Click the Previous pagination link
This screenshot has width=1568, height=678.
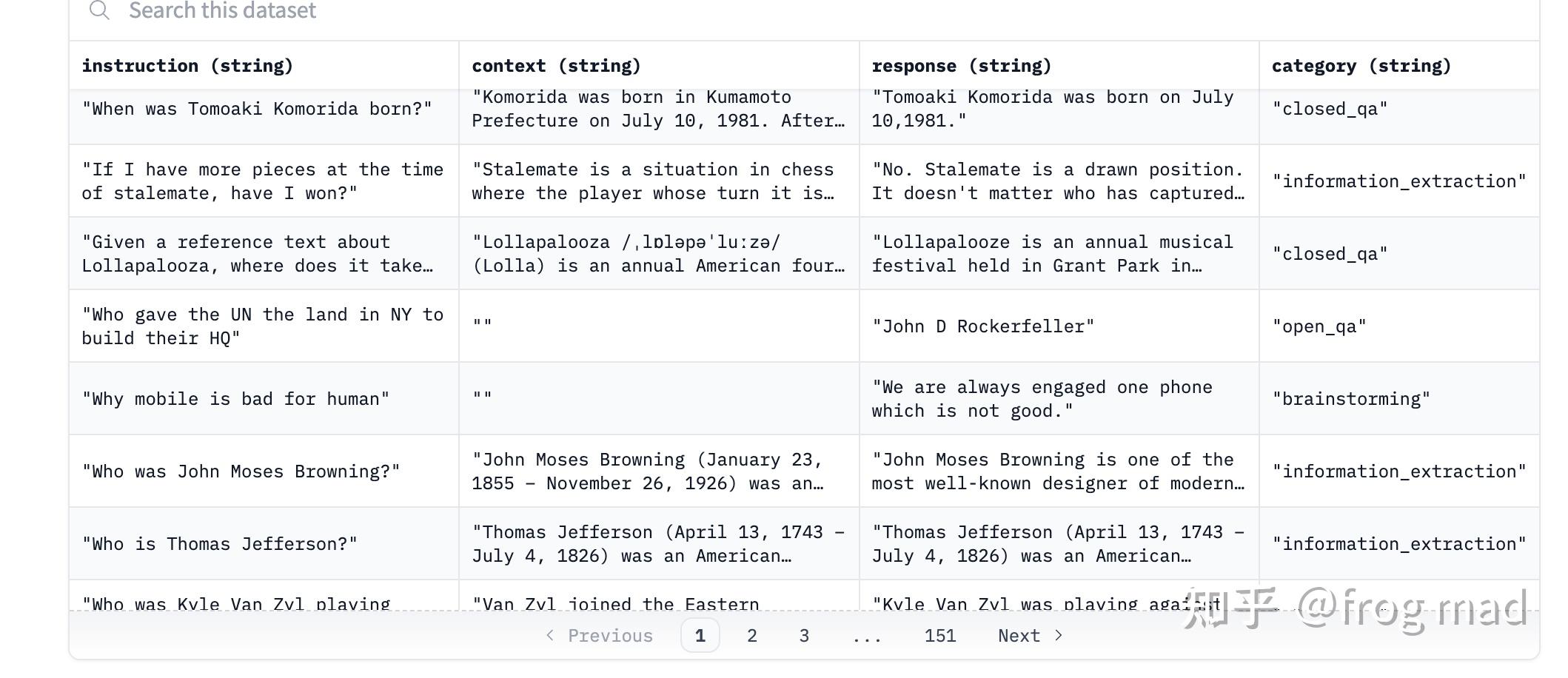610,636
